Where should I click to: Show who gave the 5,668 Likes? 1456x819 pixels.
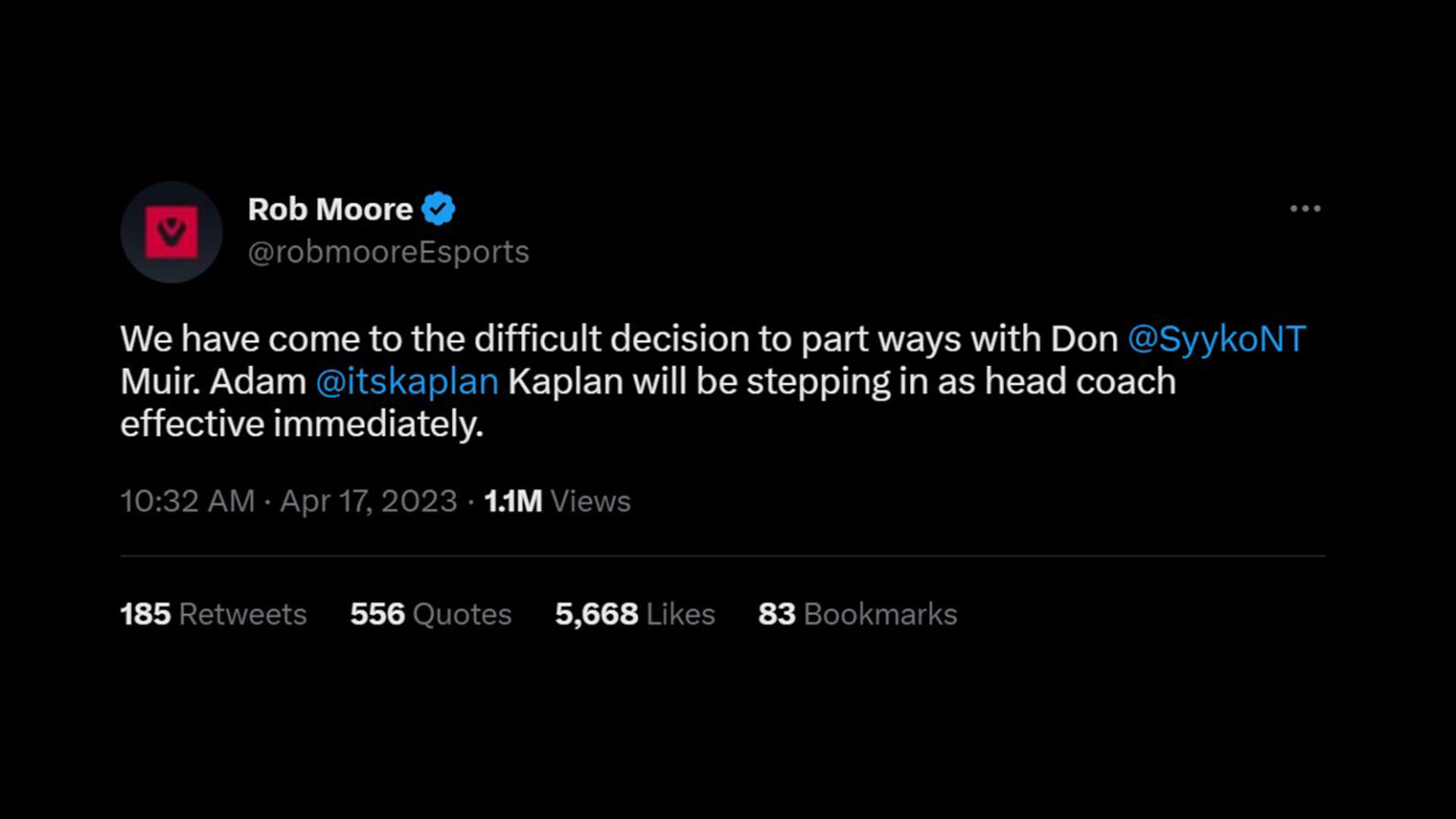pyautogui.click(x=634, y=614)
